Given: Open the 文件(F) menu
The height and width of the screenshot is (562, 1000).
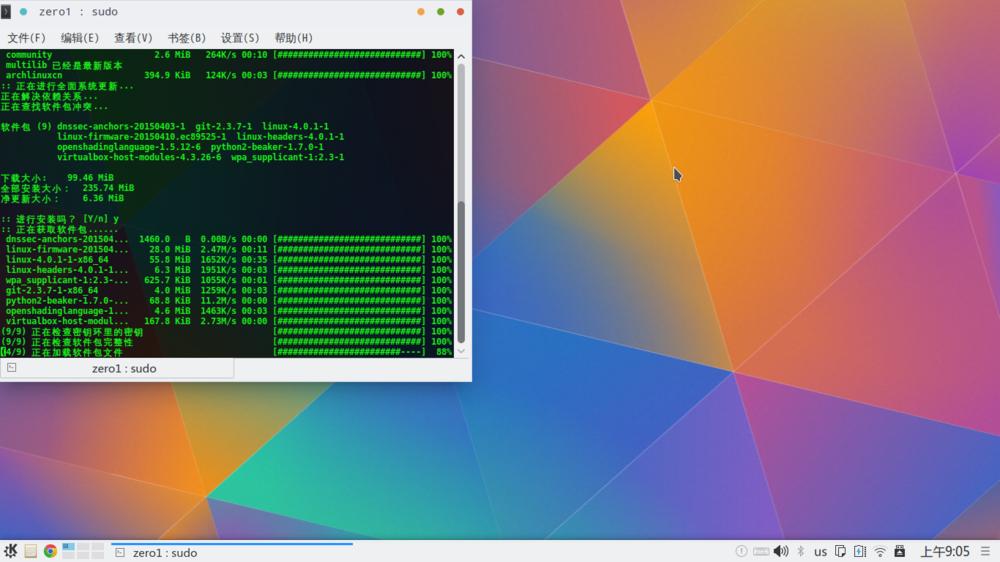Looking at the screenshot, I should 26,38.
